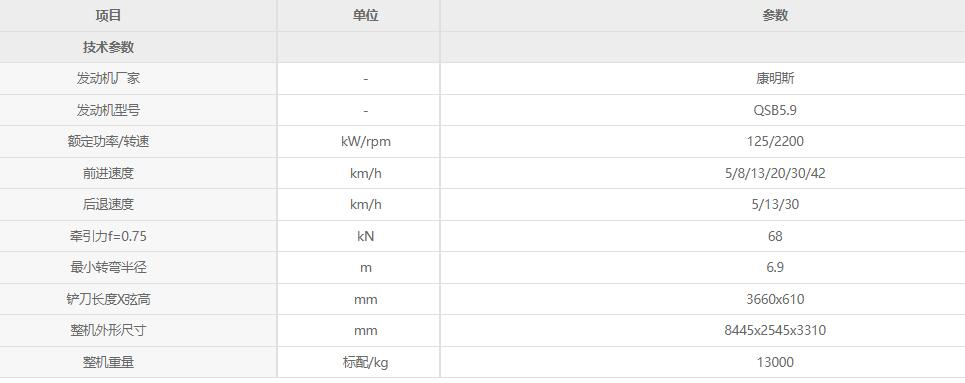Screen dimensions: 965x383
Task: Select the kW/rpm unit cell
Action: click(x=366, y=142)
